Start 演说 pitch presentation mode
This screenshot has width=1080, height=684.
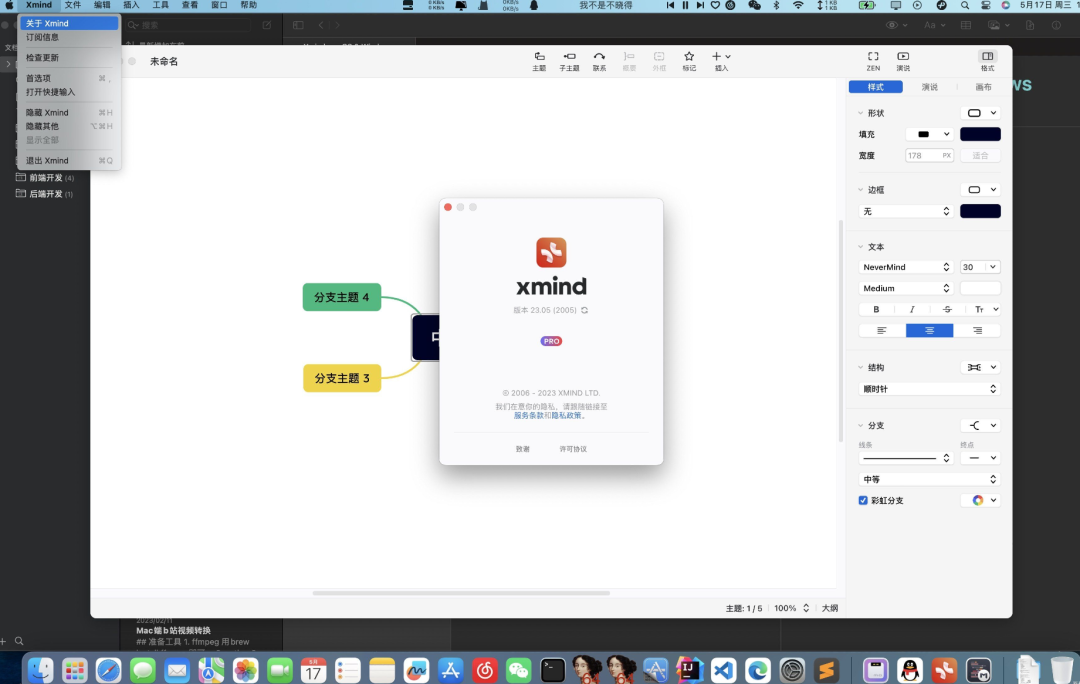[x=903, y=61]
